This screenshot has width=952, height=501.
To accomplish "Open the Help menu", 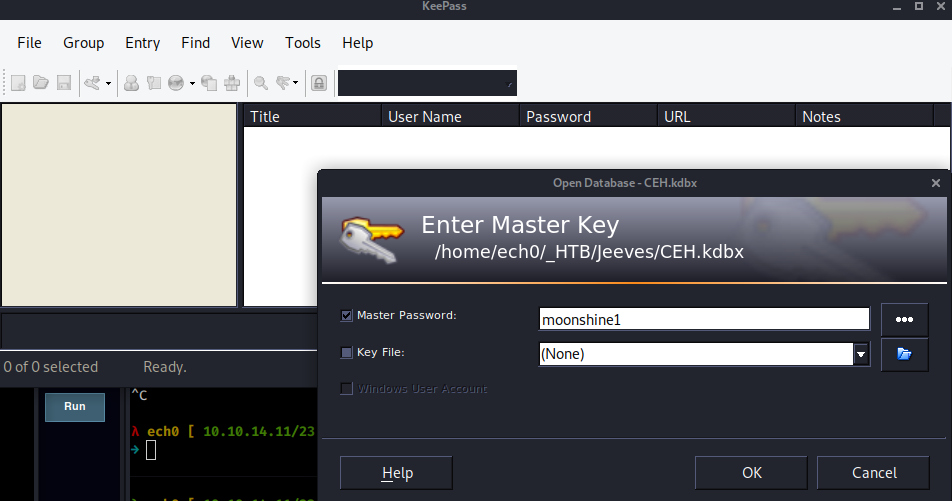I will click(358, 43).
